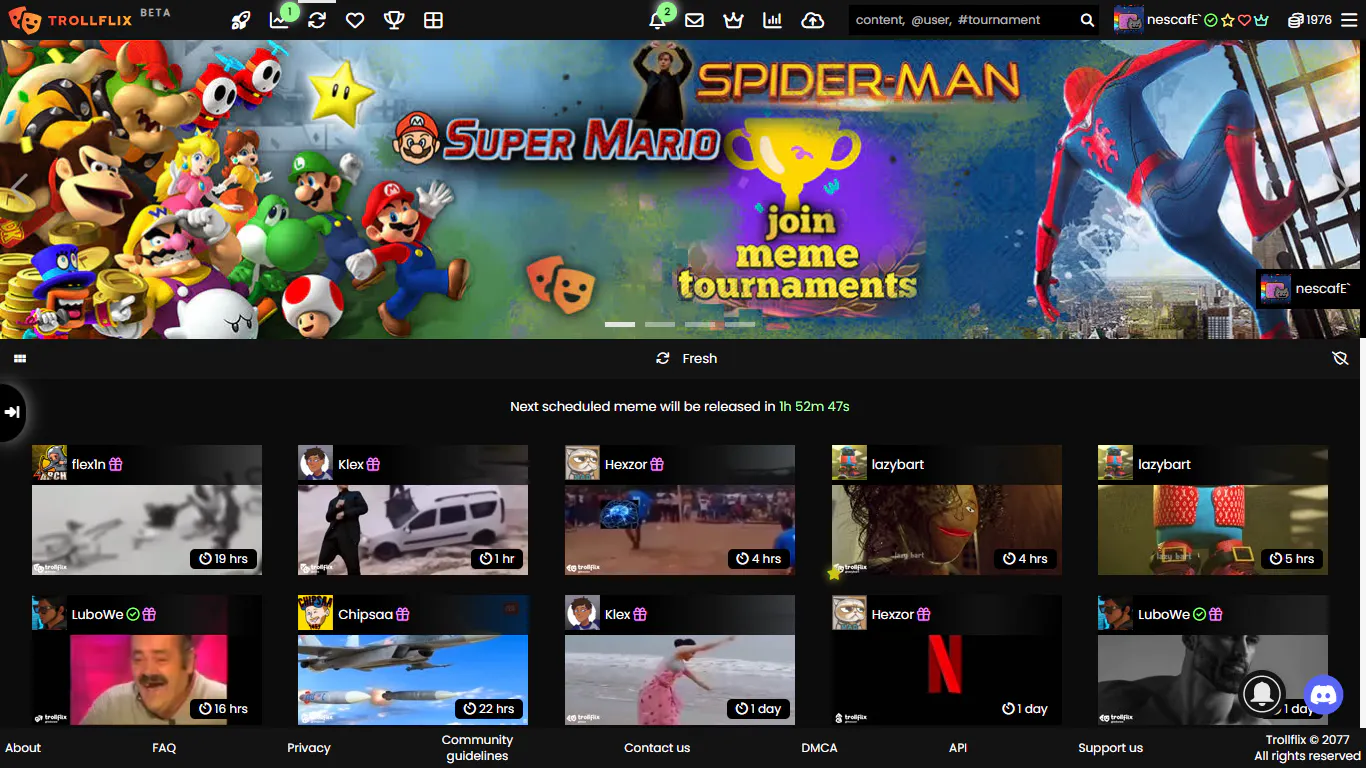The height and width of the screenshot is (768, 1366).
Task: Open the About footer link
Action: coord(23,747)
